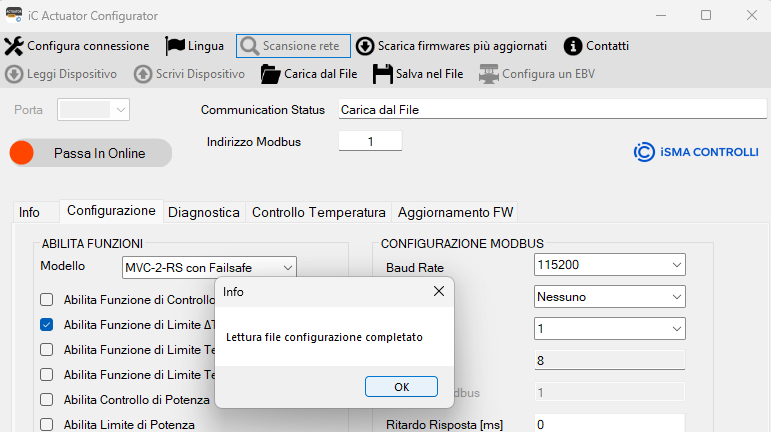Image resolution: width=771 pixels, height=432 pixels.
Task: Click the Scarica firmwares download icon
Action: (x=365, y=46)
